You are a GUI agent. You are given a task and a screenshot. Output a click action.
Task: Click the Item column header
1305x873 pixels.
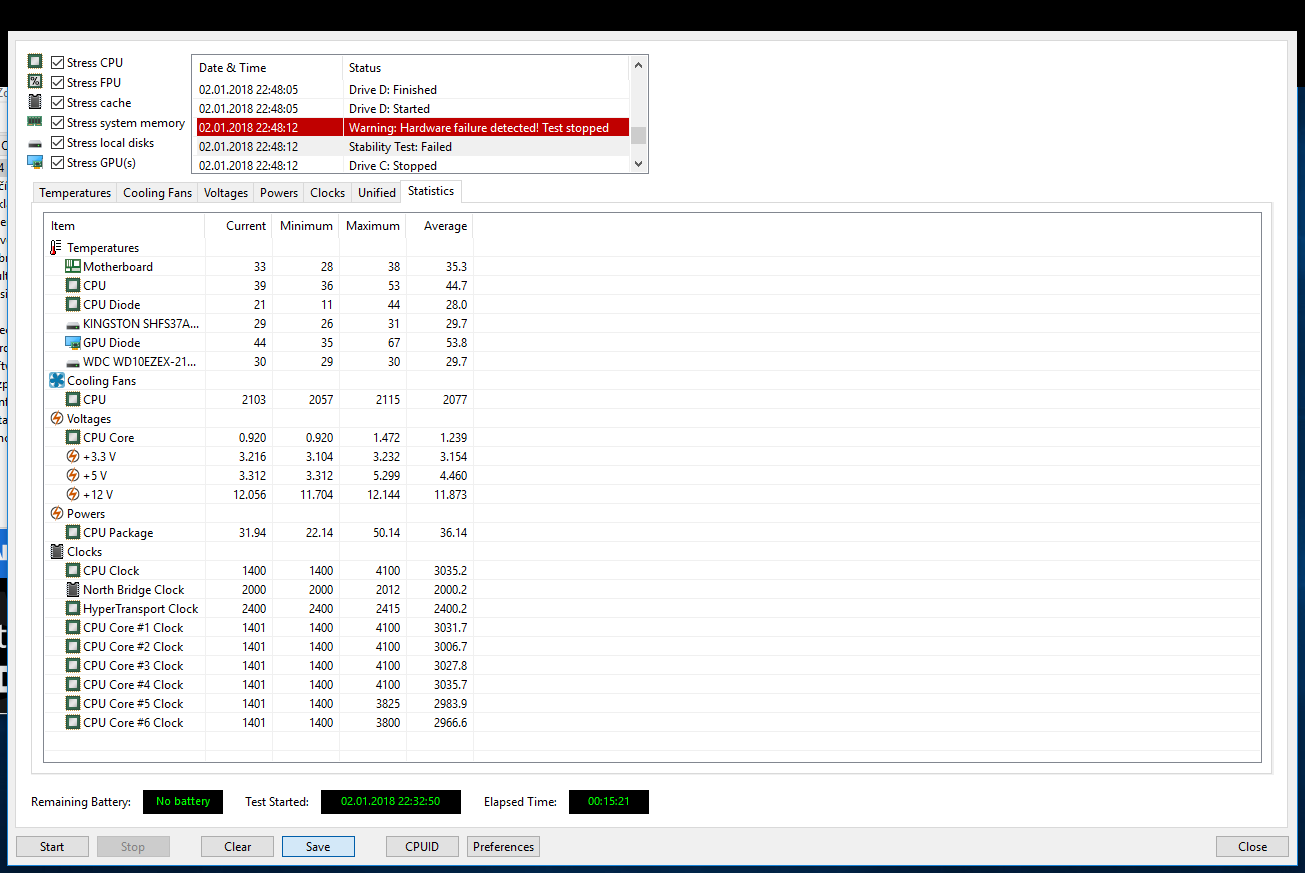(125, 226)
